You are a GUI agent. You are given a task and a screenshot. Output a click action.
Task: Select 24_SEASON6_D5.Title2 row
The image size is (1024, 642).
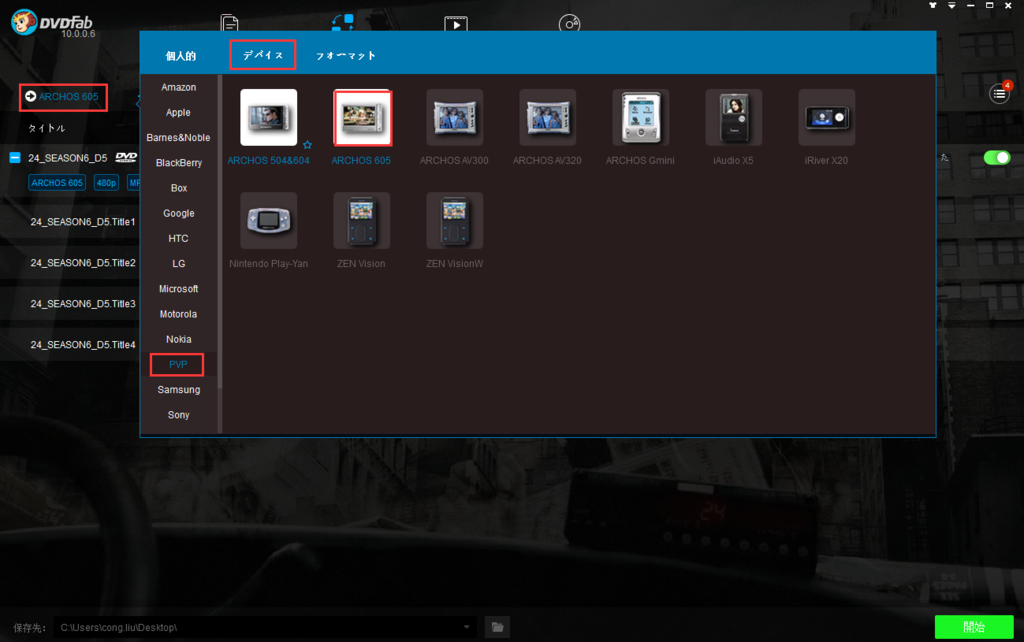click(x=83, y=263)
